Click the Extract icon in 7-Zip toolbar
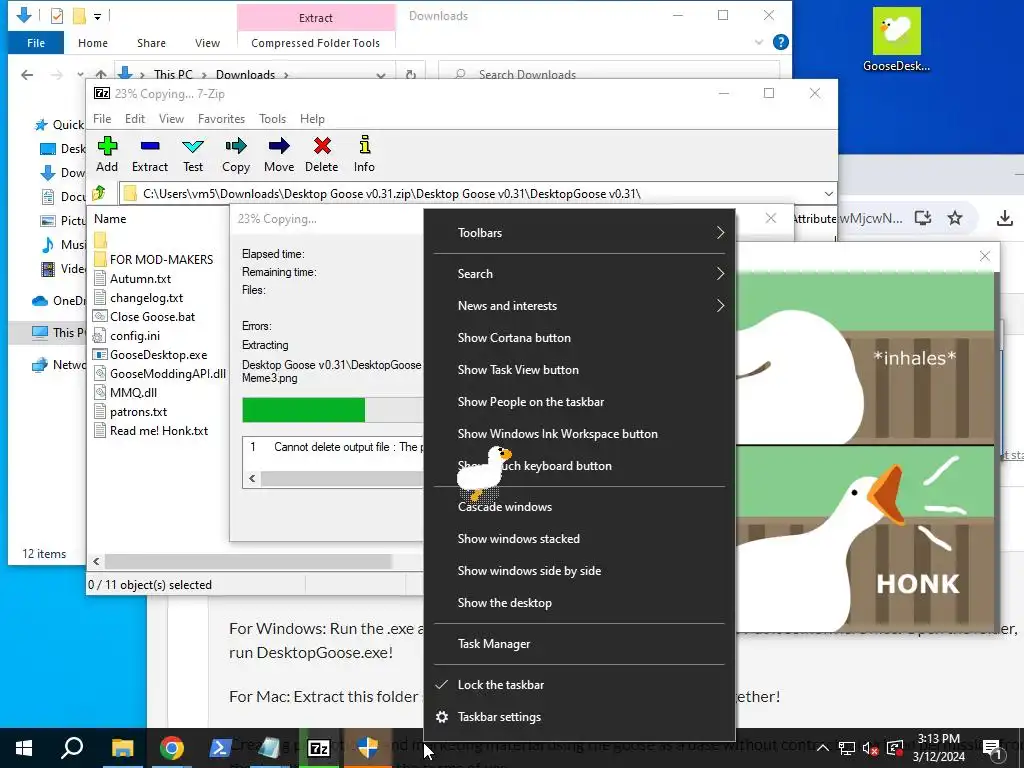The height and width of the screenshot is (768, 1024). point(150,146)
